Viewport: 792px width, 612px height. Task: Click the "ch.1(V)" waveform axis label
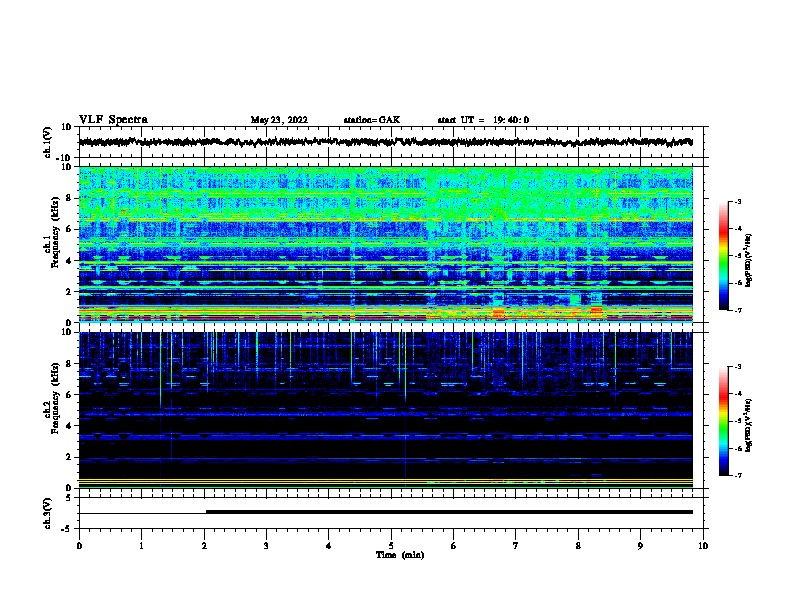coord(48,142)
